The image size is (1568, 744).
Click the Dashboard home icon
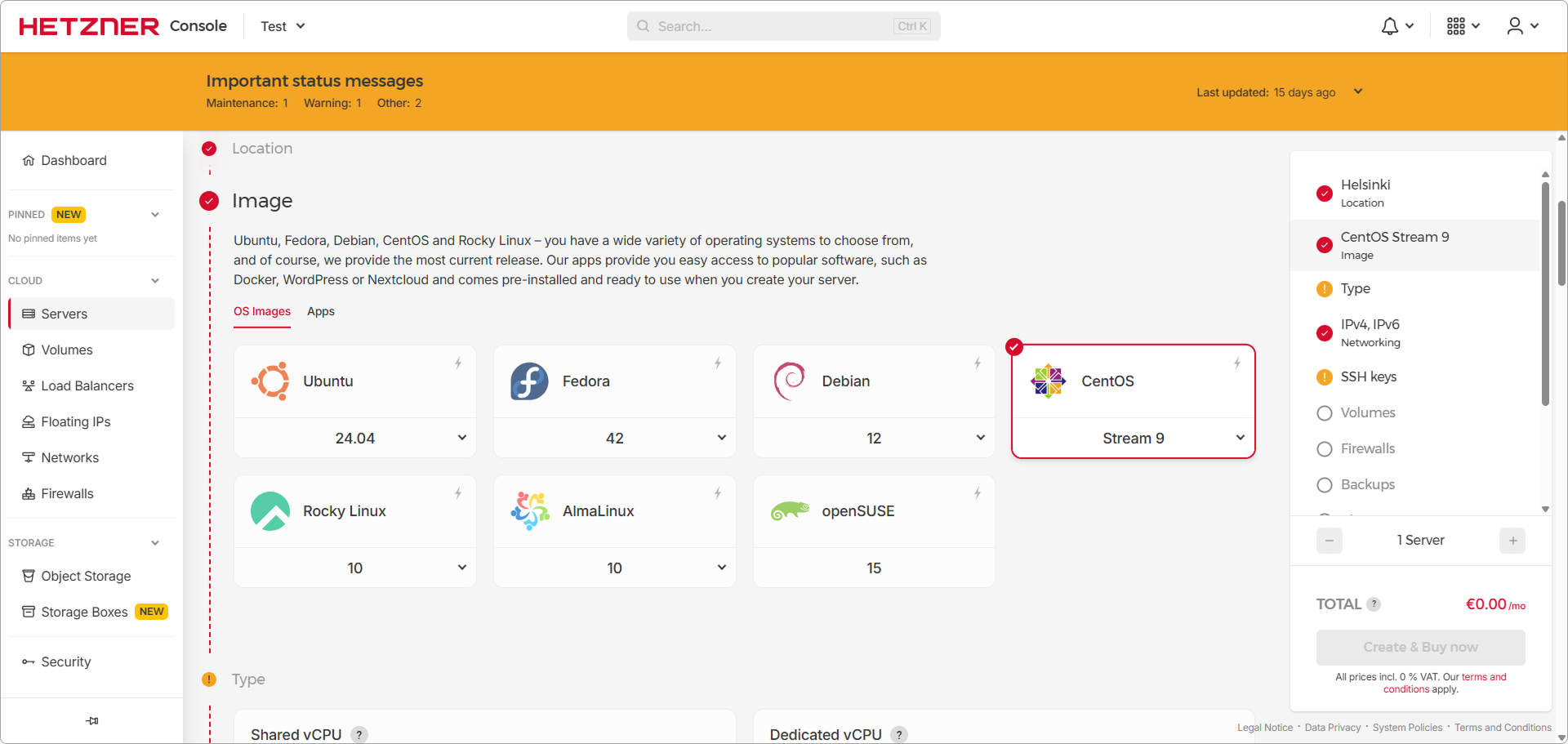click(29, 160)
